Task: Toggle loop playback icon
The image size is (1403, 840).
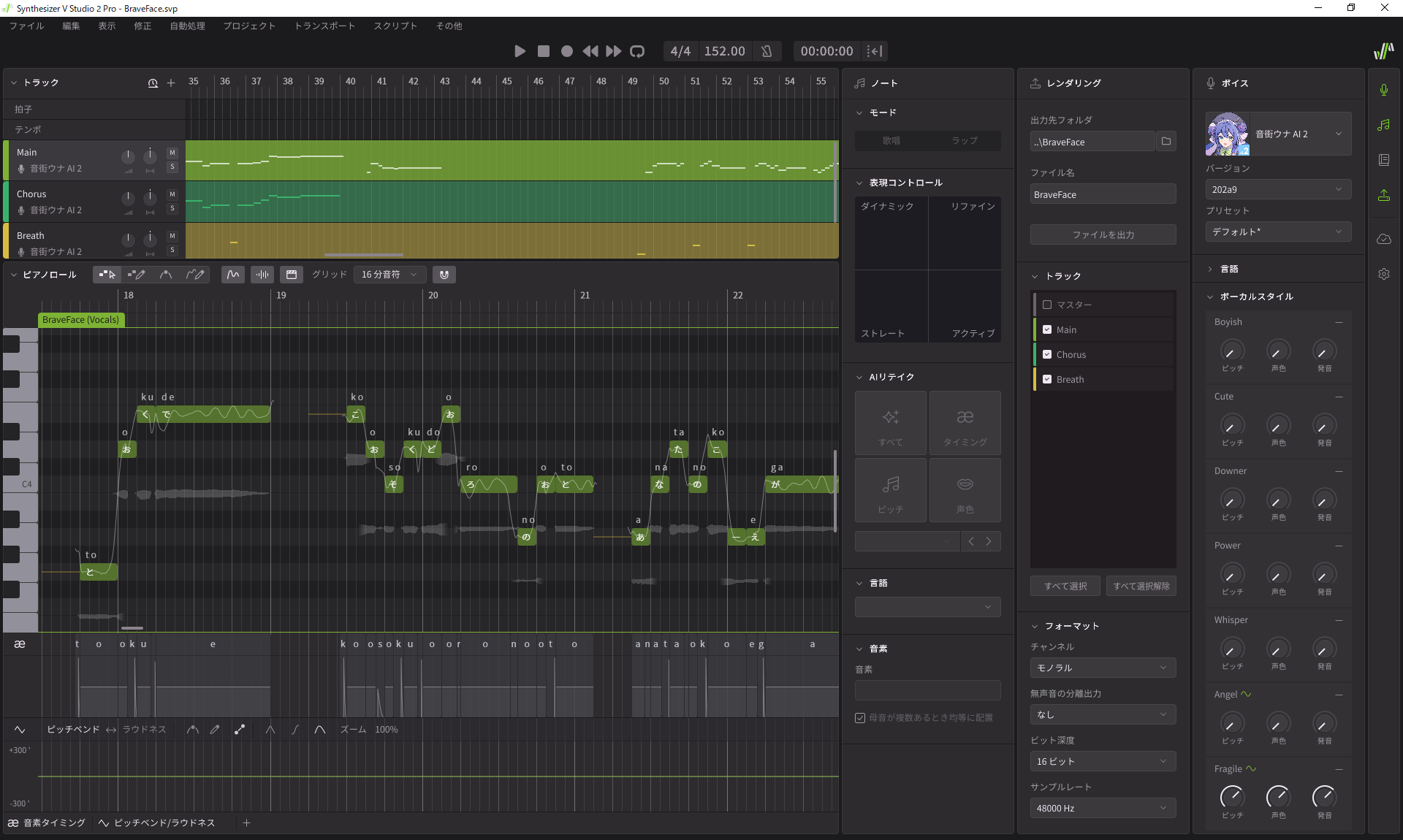Action: pos(637,51)
